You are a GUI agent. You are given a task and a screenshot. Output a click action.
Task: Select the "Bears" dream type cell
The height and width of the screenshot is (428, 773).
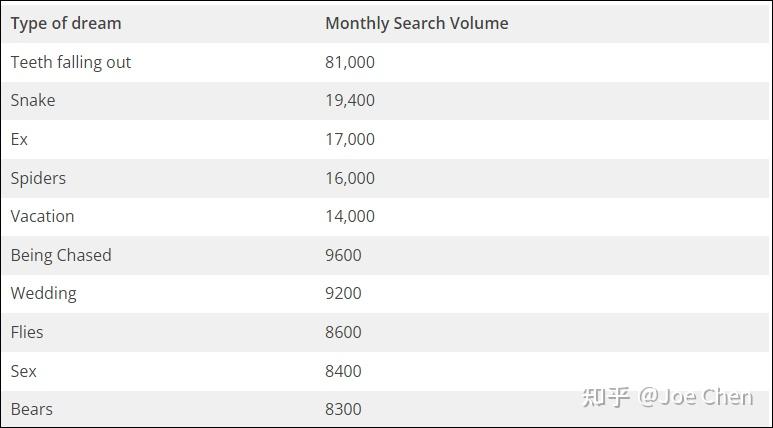32,409
